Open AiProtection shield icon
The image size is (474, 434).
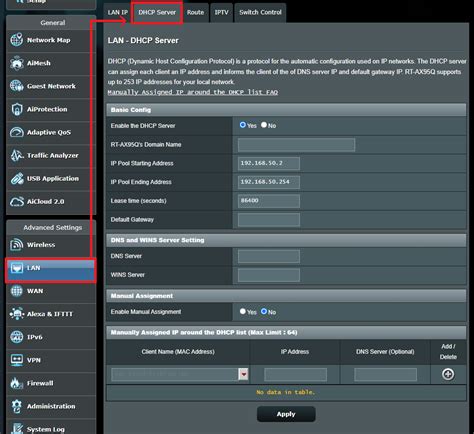[x=17, y=109]
